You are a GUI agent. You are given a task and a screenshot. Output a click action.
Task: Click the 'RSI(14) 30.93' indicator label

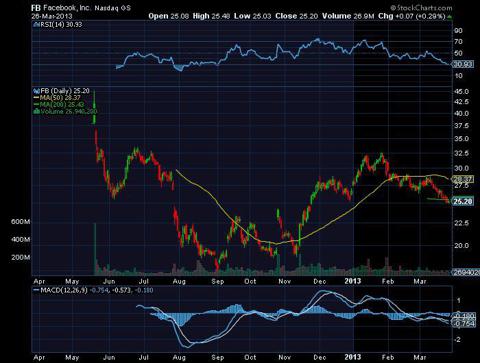61,25
